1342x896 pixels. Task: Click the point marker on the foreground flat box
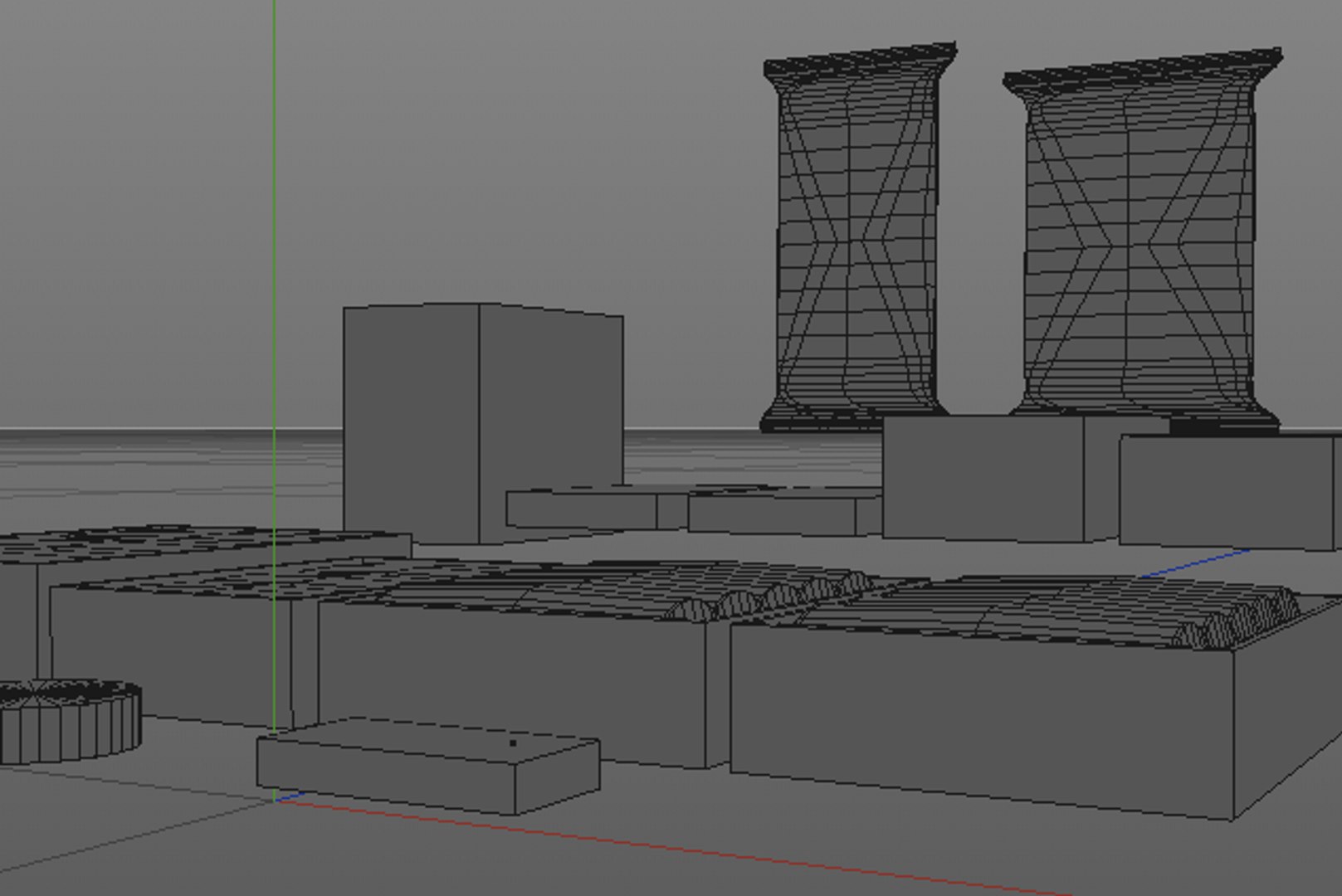(x=513, y=743)
